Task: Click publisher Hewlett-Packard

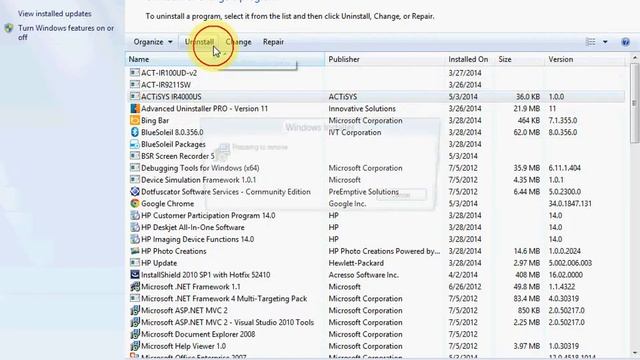Action: coord(356,263)
